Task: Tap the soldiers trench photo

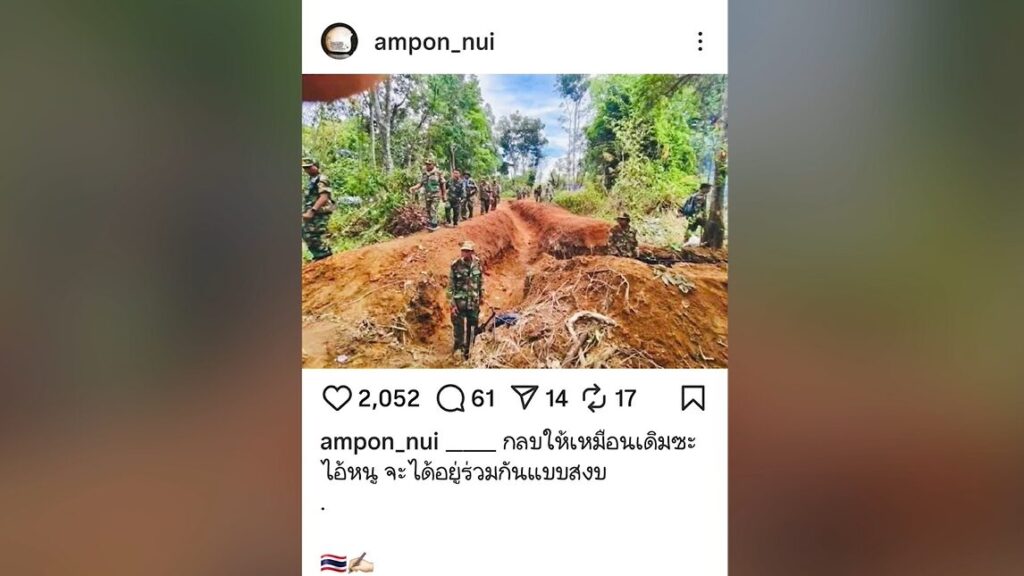Action: click(x=515, y=221)
